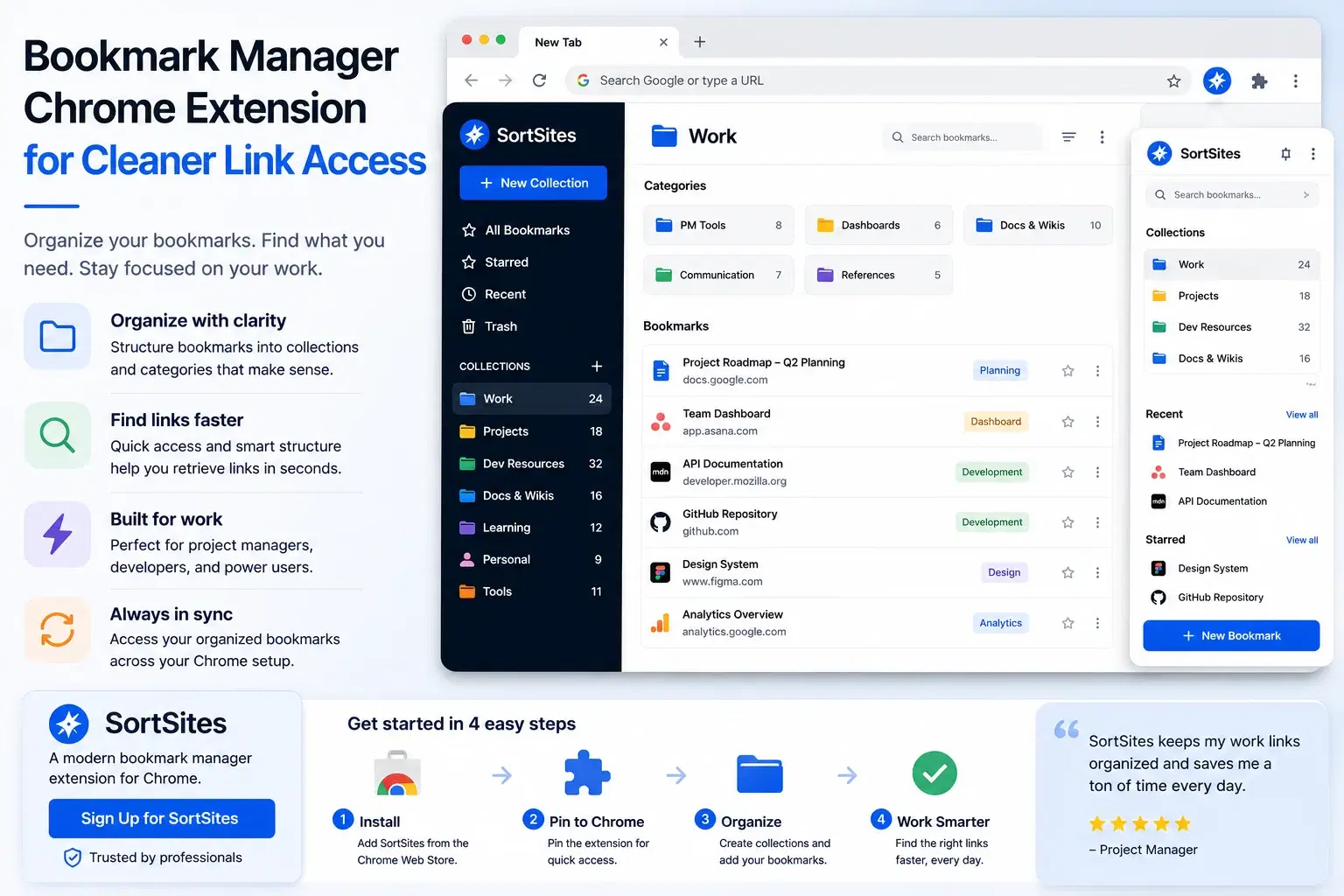1344x896 pixels.
Task: Click the SortSites logo in the dark sidebar
Action: coord(518,135)
